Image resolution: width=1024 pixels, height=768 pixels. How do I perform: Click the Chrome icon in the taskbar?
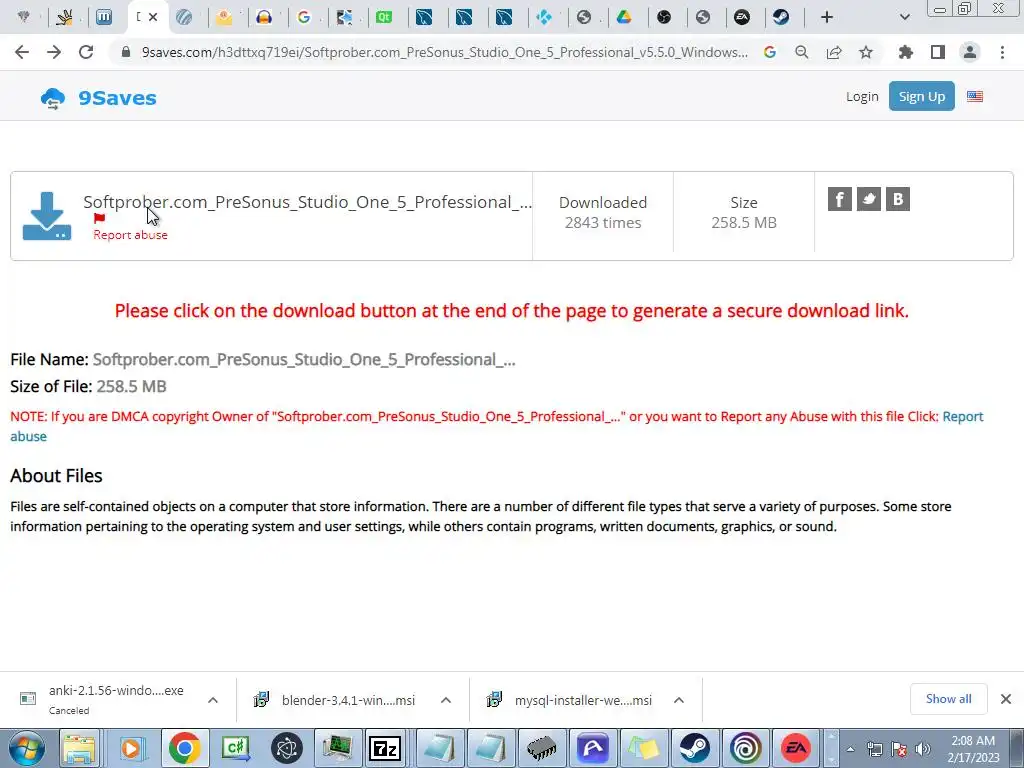click(185, 748)
